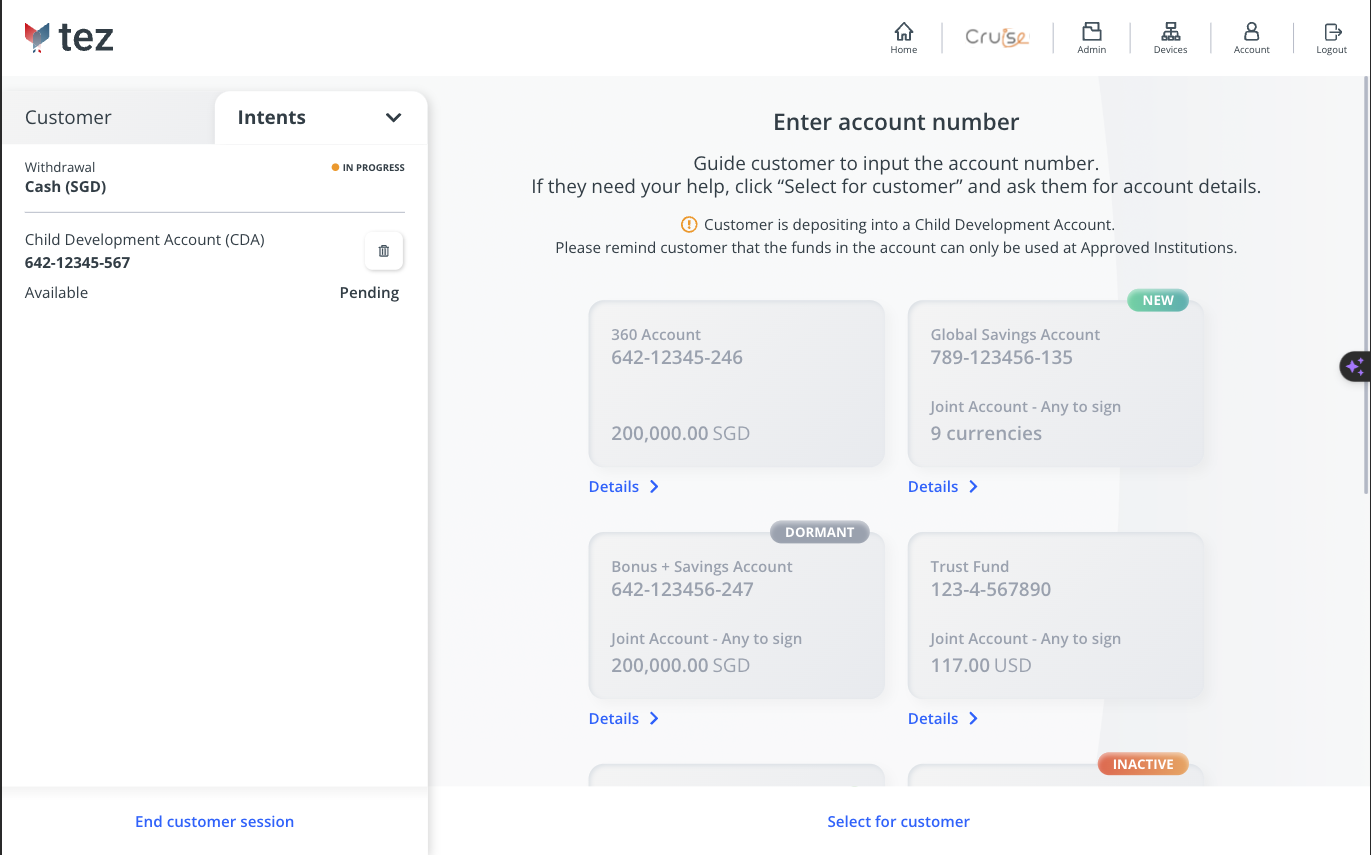Expand Details for Bonus + Savings Account
Image resolution: width=1371 pixels, height=855 pixels.
coord(624,719)
